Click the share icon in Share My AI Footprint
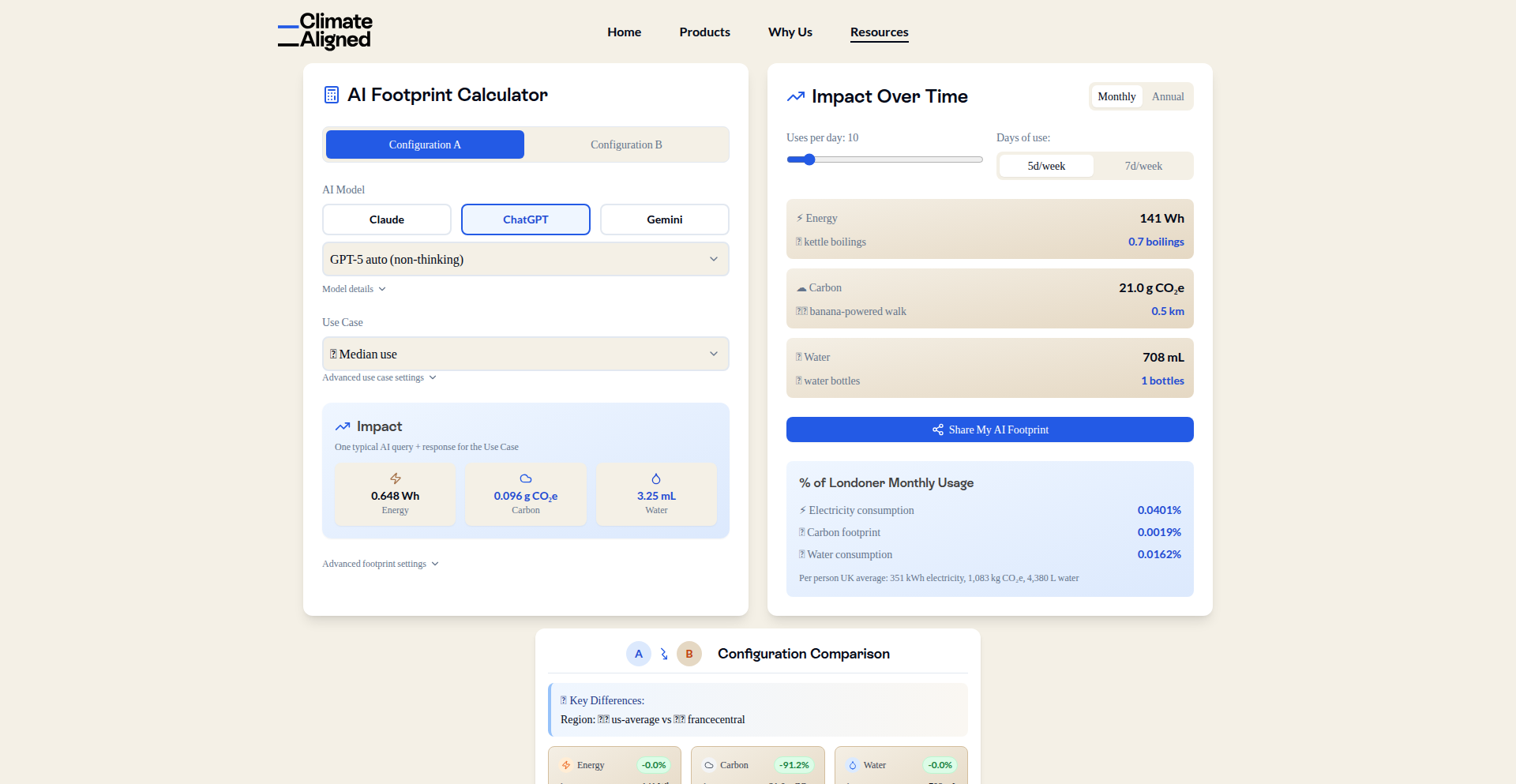 [x=938, y=430]
